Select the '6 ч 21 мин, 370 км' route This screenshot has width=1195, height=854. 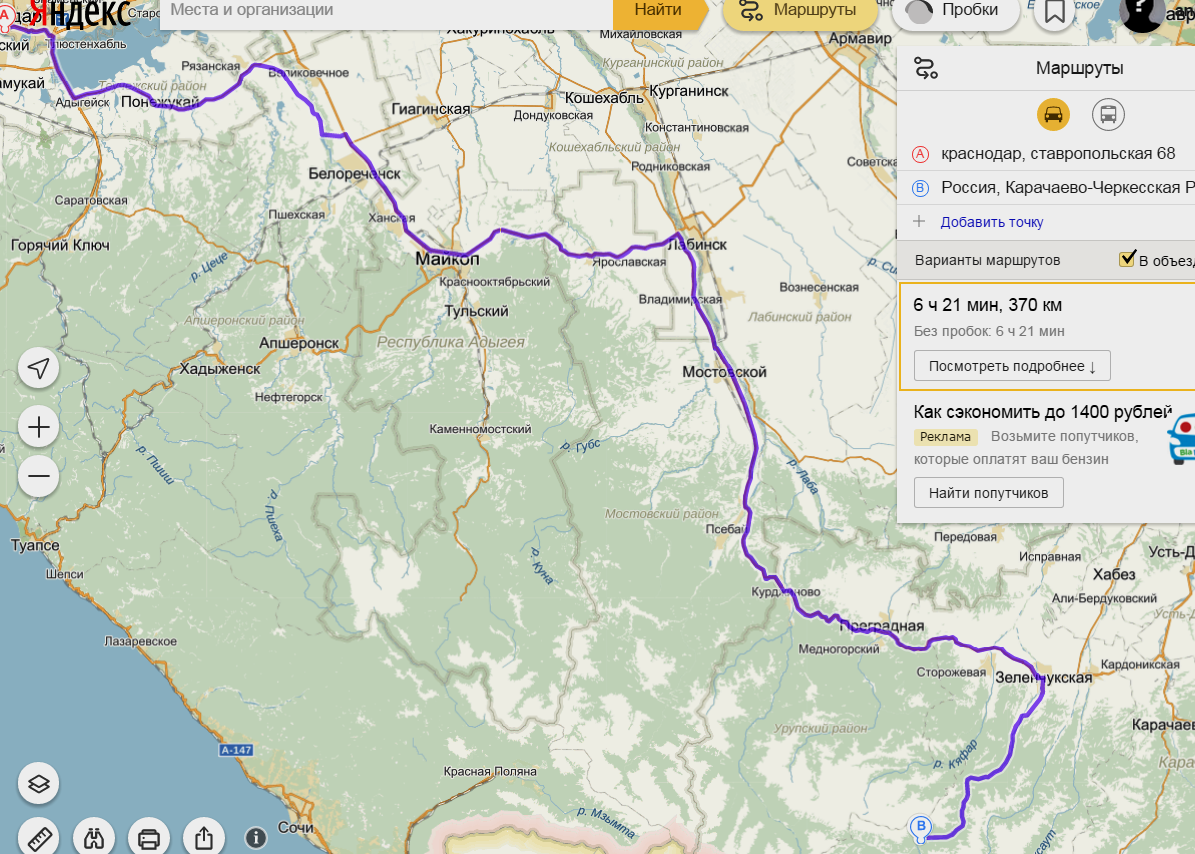click(1047, 336)
